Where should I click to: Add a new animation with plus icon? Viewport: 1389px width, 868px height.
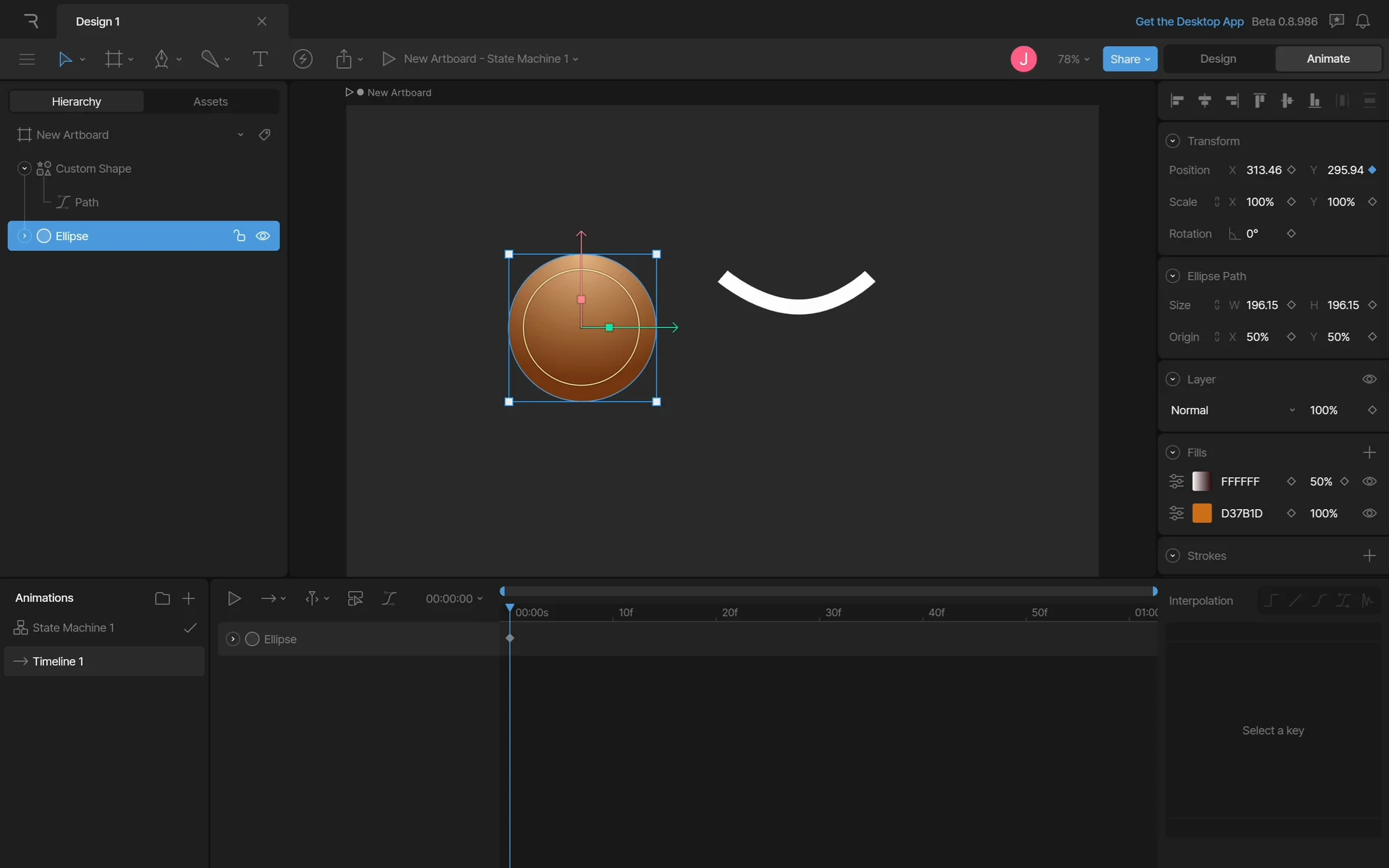coord(188,598)
